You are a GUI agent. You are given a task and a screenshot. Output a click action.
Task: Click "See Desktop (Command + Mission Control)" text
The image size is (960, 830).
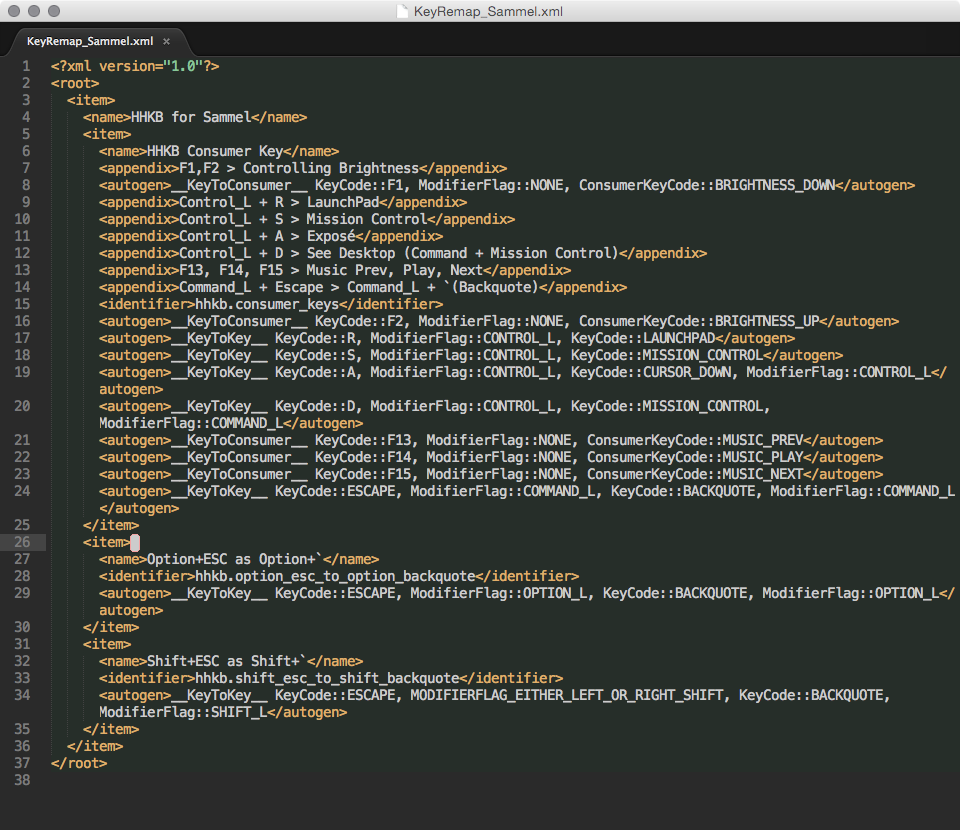(462, 253)
